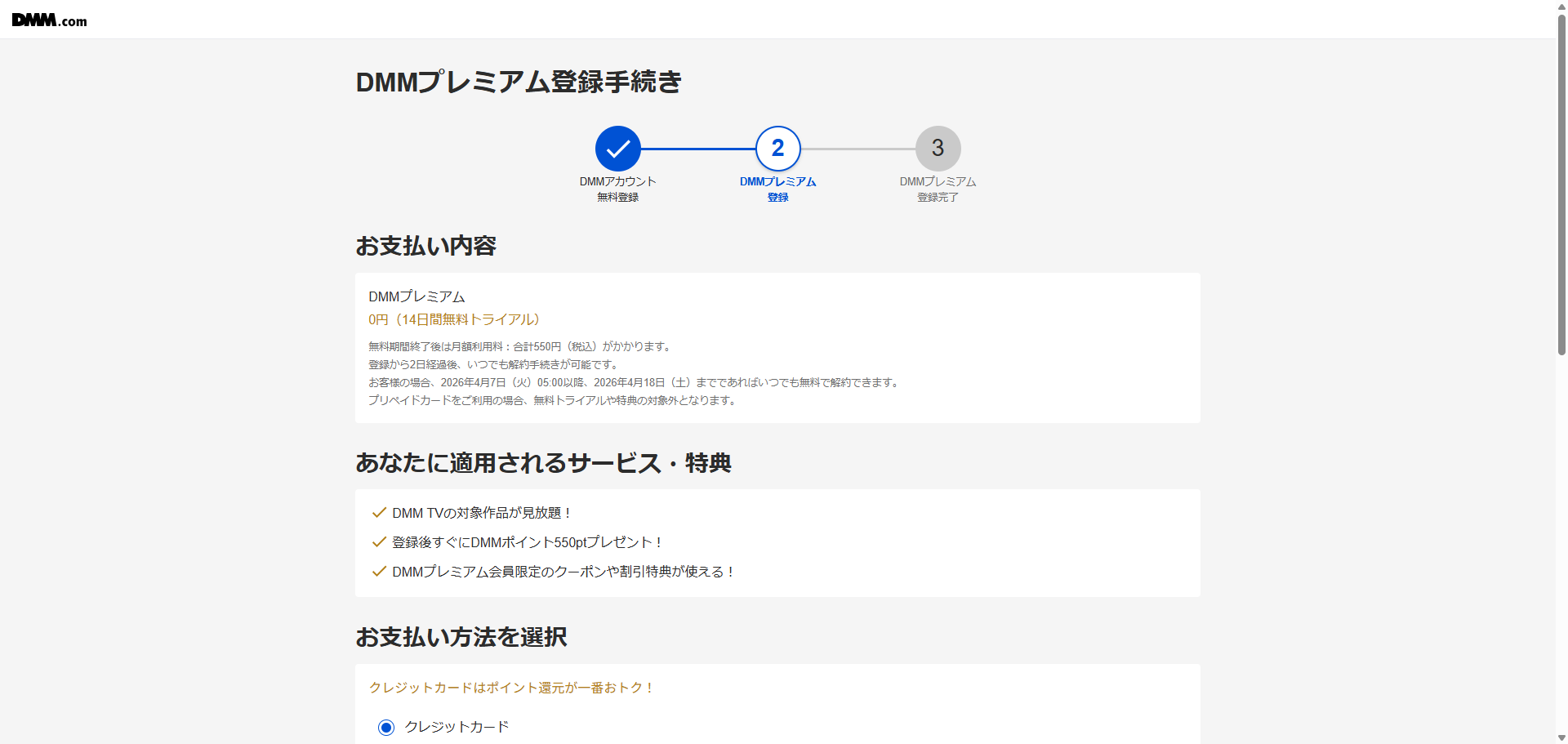Click checkmark icon beside DMM TV benefit
1568x744 pixels.
379,513
